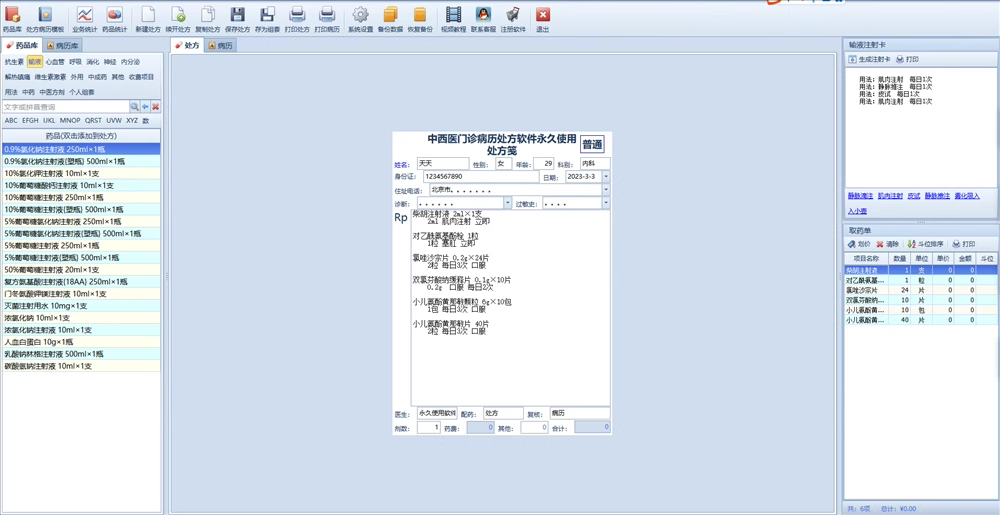Select the 中医方剂 category
This screenshot has height=515, width=1000.
point(52,92)
